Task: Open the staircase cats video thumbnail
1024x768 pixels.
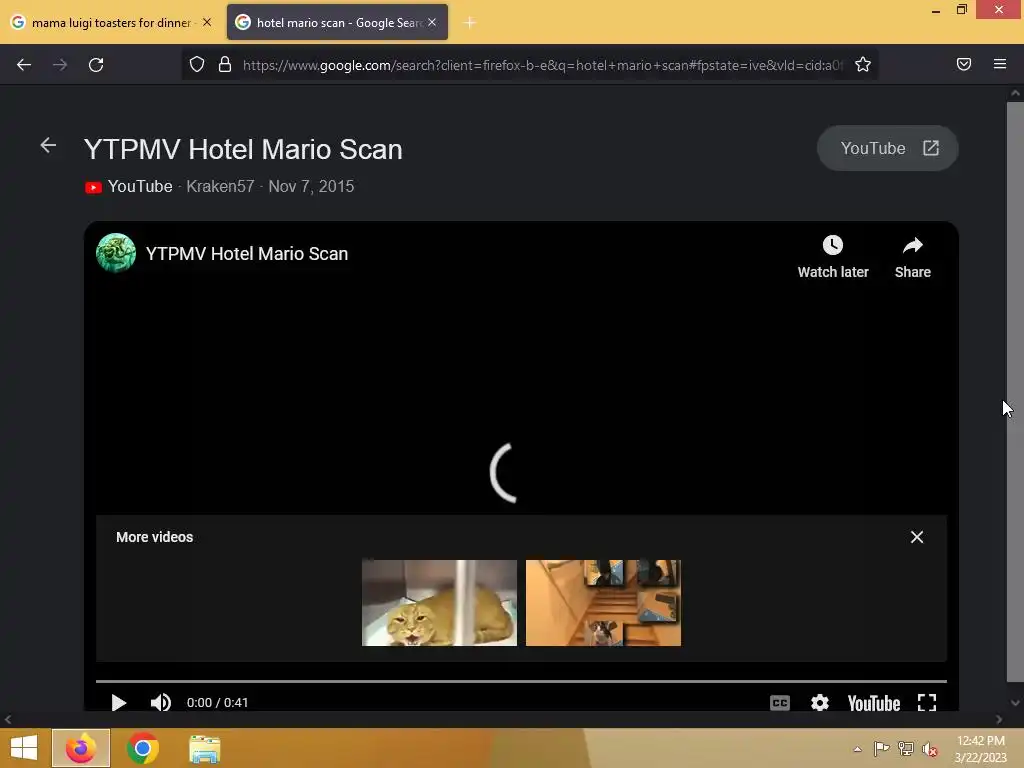Action: (x=603, y=603)
